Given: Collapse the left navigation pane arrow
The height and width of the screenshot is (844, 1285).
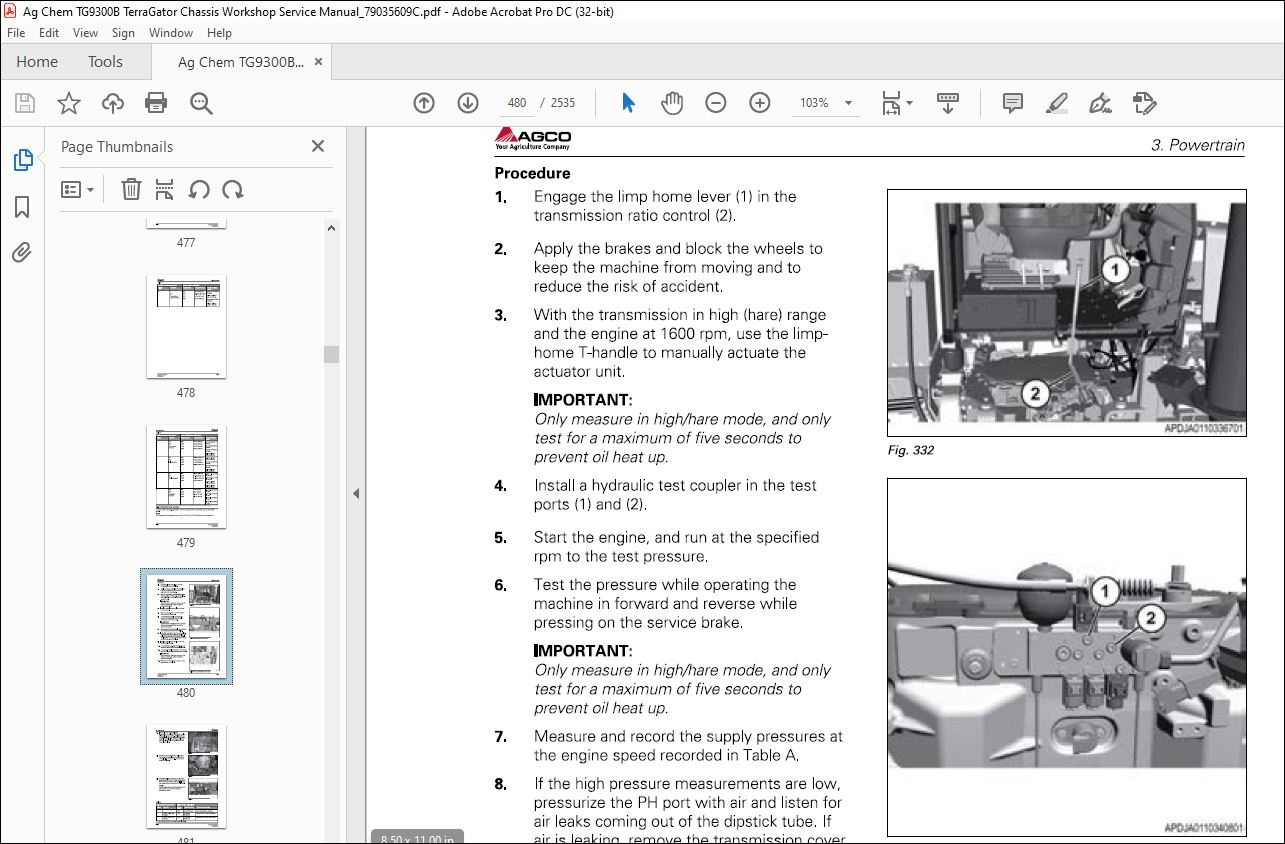Looking at the screenshot, I should pos(355,493).
